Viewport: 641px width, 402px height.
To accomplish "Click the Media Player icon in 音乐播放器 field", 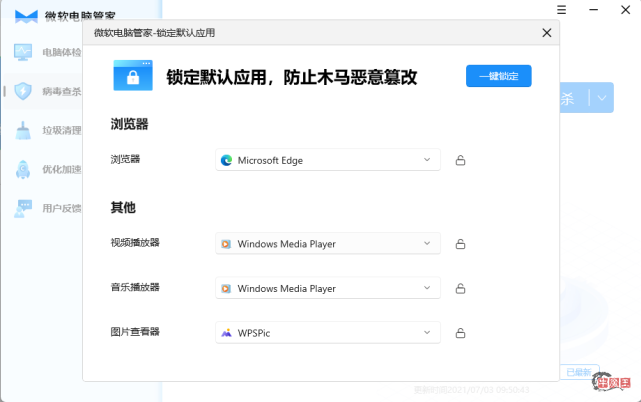I will tap(226, 289).
